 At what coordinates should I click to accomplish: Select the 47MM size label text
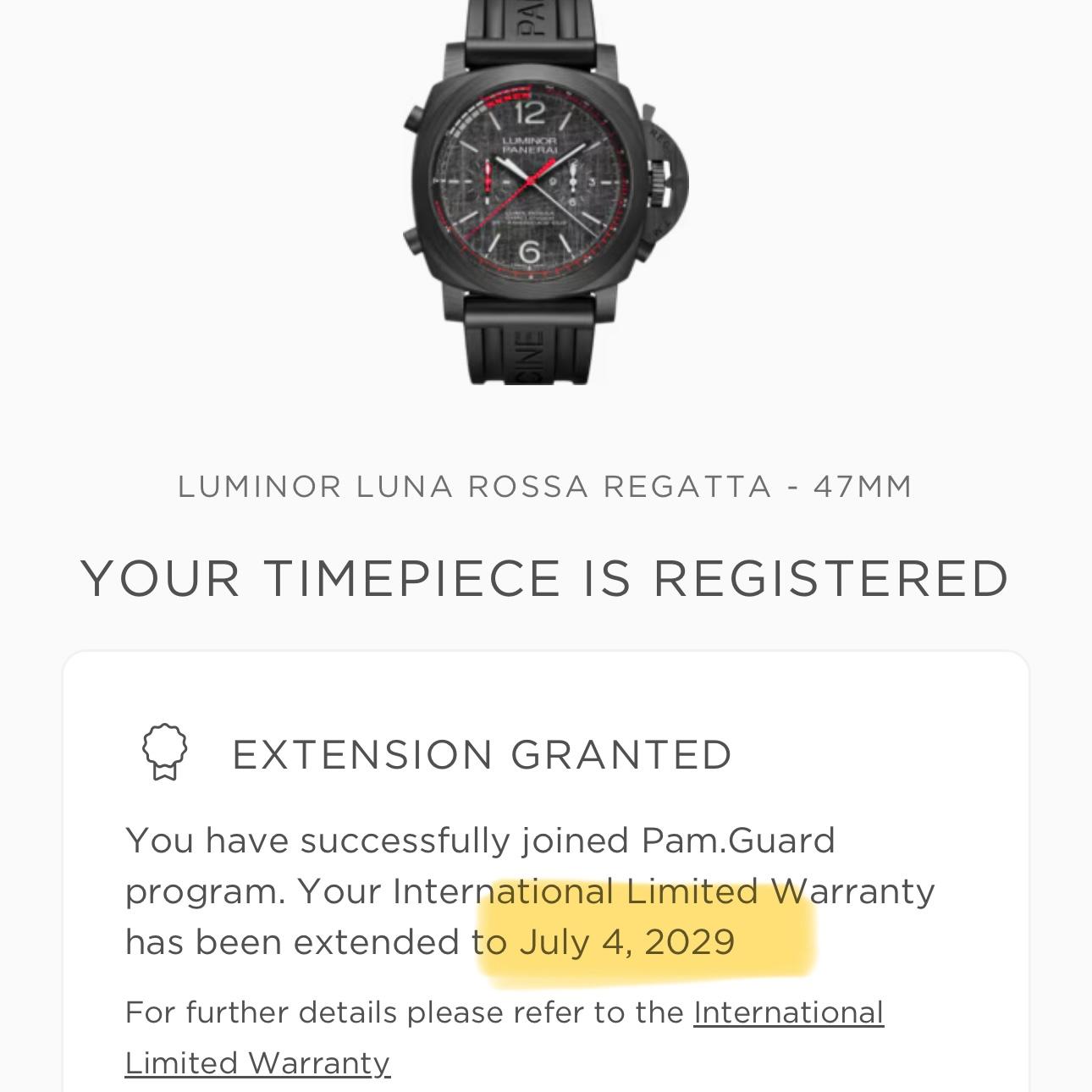point(863,484)
